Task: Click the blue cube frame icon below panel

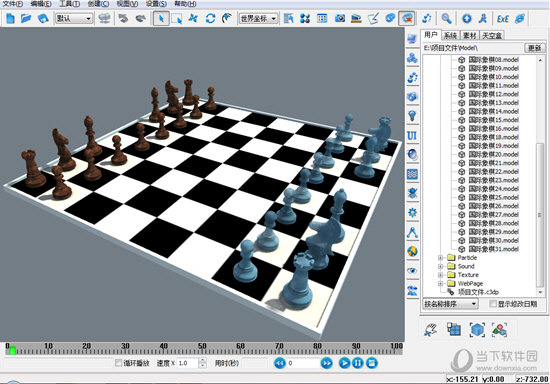Action: 477,330
